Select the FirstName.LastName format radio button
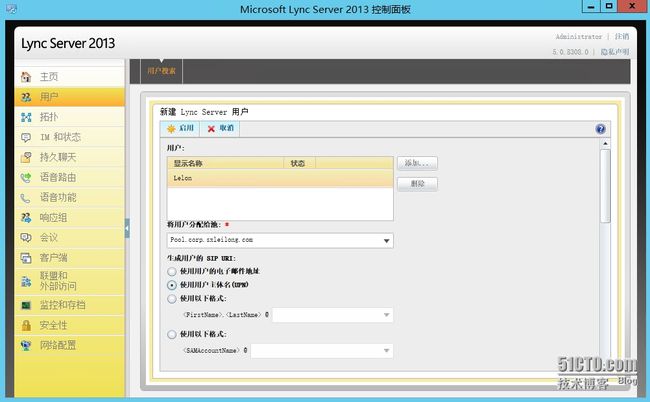650x402 pixels. tap(172, 299)
